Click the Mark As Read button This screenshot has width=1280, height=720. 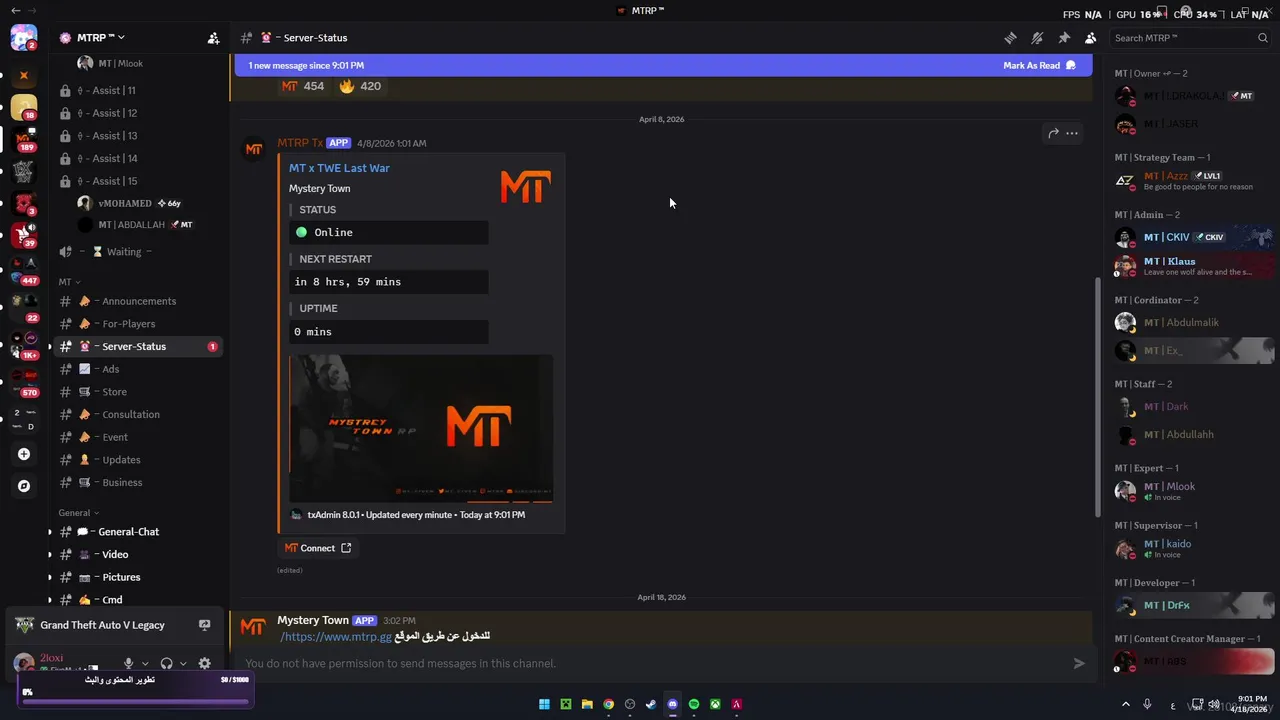[1039, 66]
